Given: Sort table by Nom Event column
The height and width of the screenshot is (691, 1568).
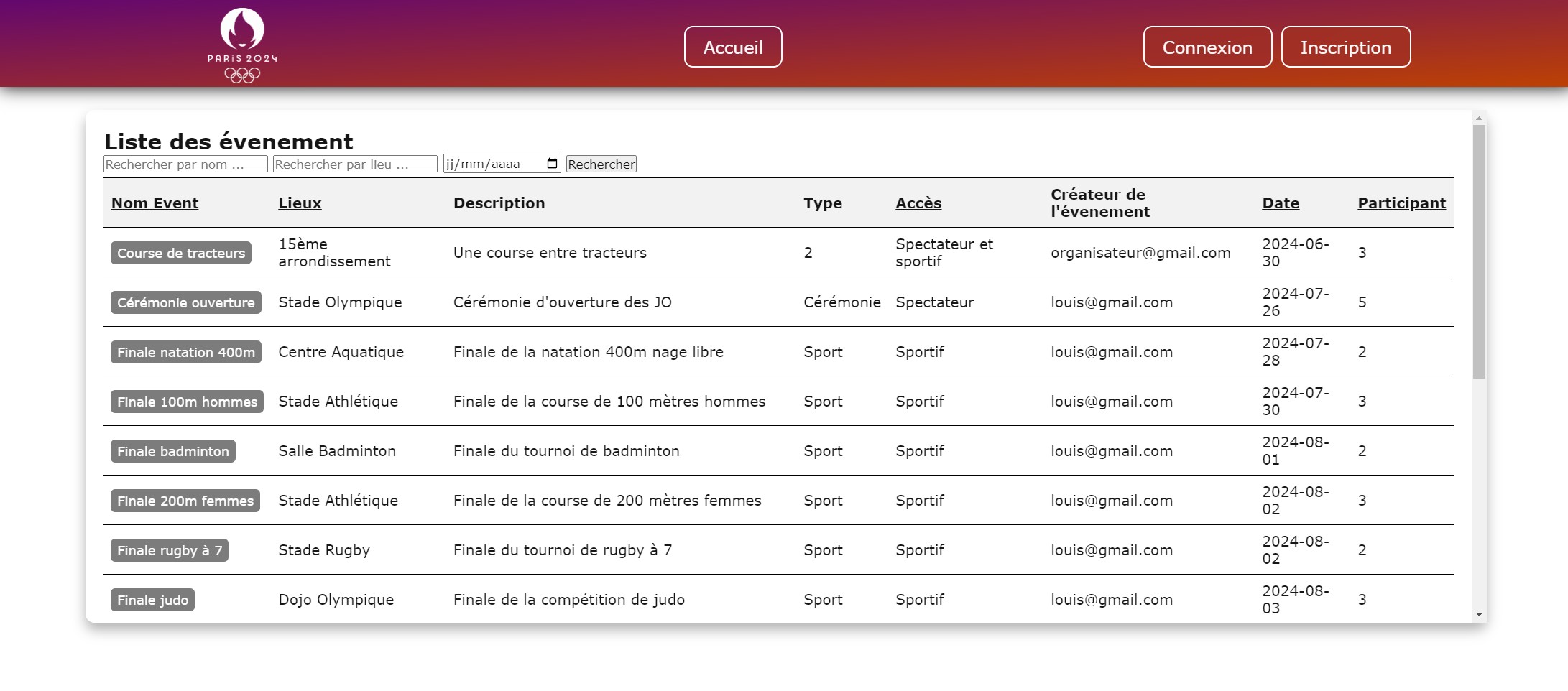Looking at the screenshot, I should (155, 203).
